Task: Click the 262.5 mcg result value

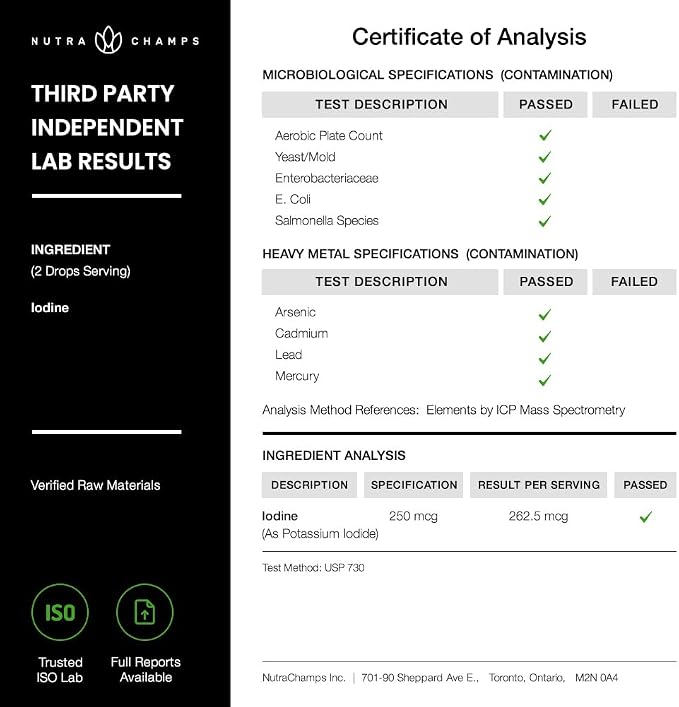Action: 538,516
